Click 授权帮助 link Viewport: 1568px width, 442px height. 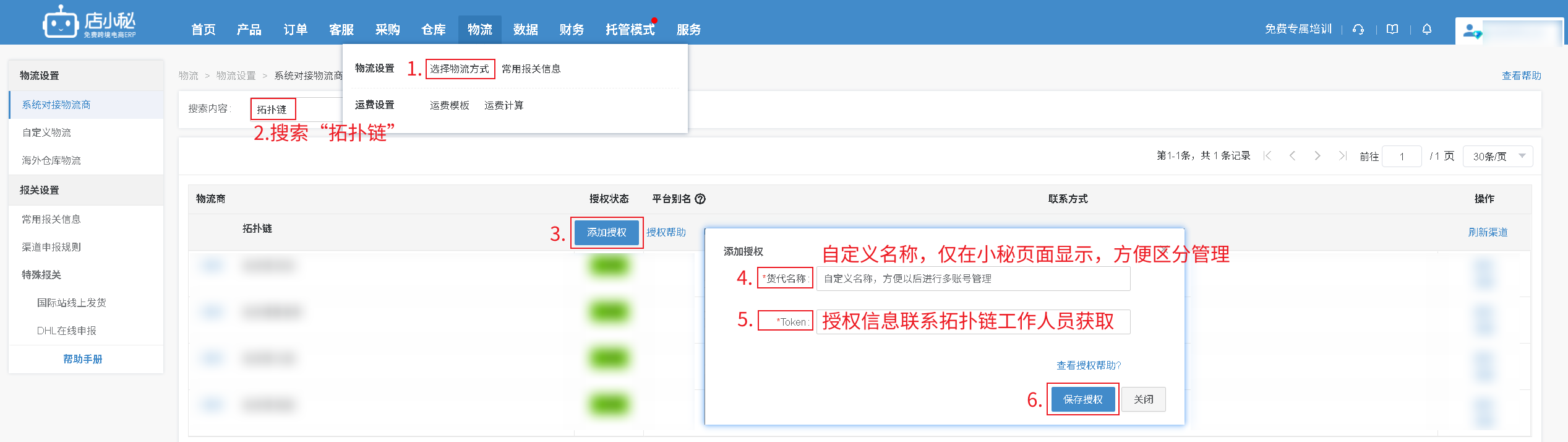[x=666, y=232]
